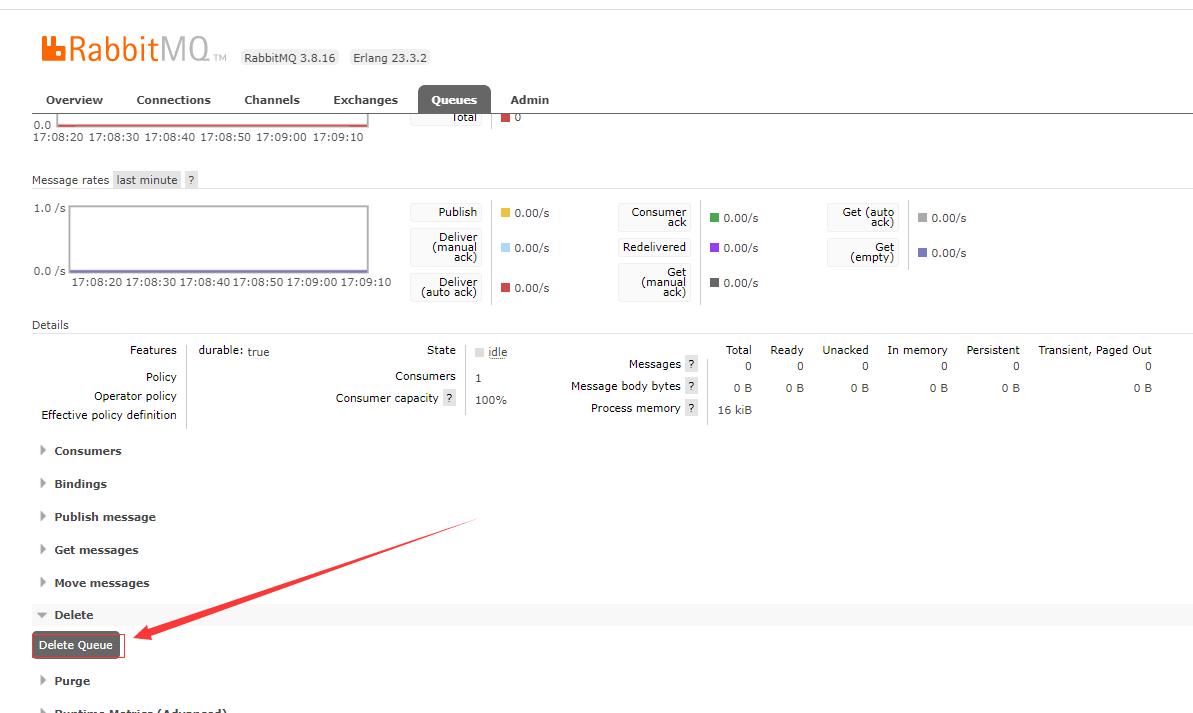This screenshot has width=1193, height=713.
Task: Click the Message rates chart area
Action: pyautogui.click(x=219, y=238)
